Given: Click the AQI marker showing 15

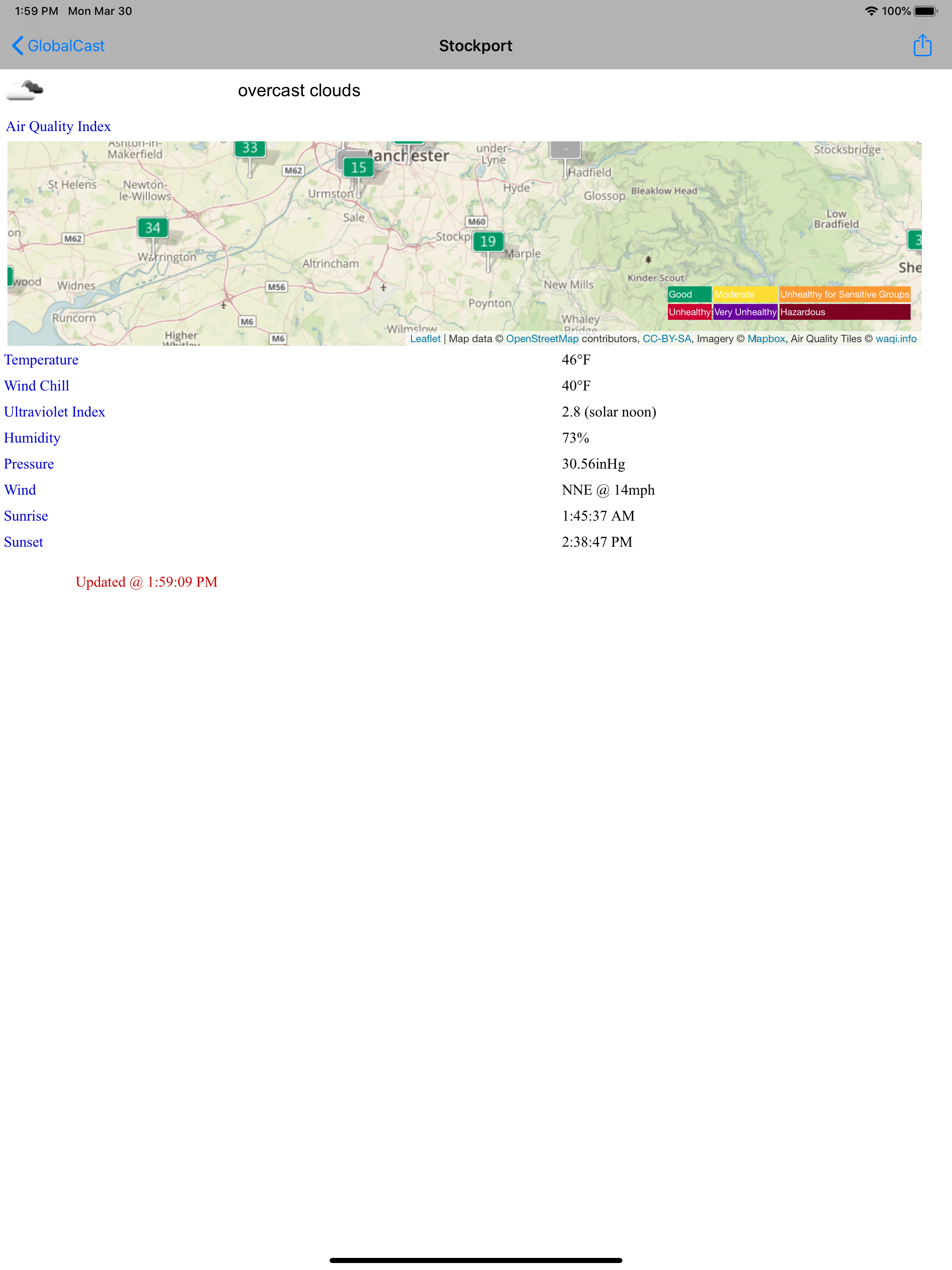Looking at the screenshot, I should click(358, 167).
